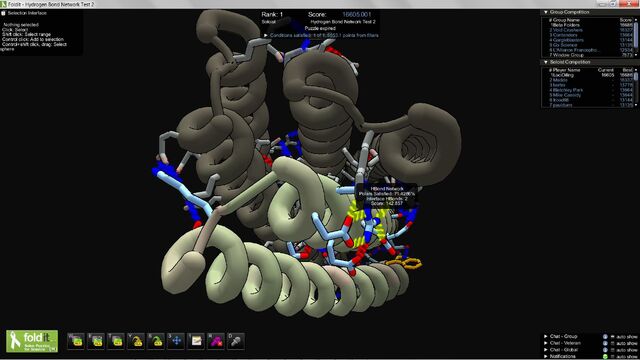Click the Selection Interface panel header
This screenshot has width=640, height=360.
click(x=24, y=13)
